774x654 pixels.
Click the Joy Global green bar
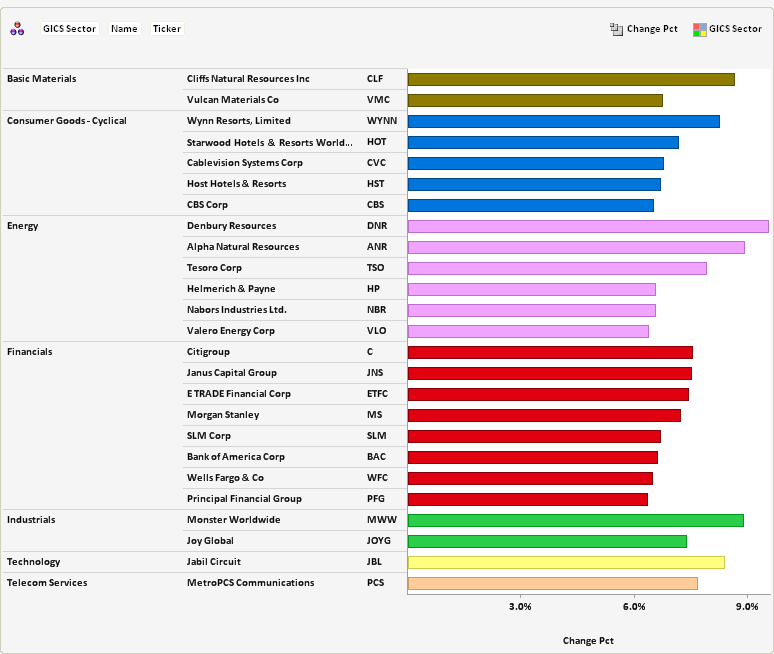(x=547, y=541)
